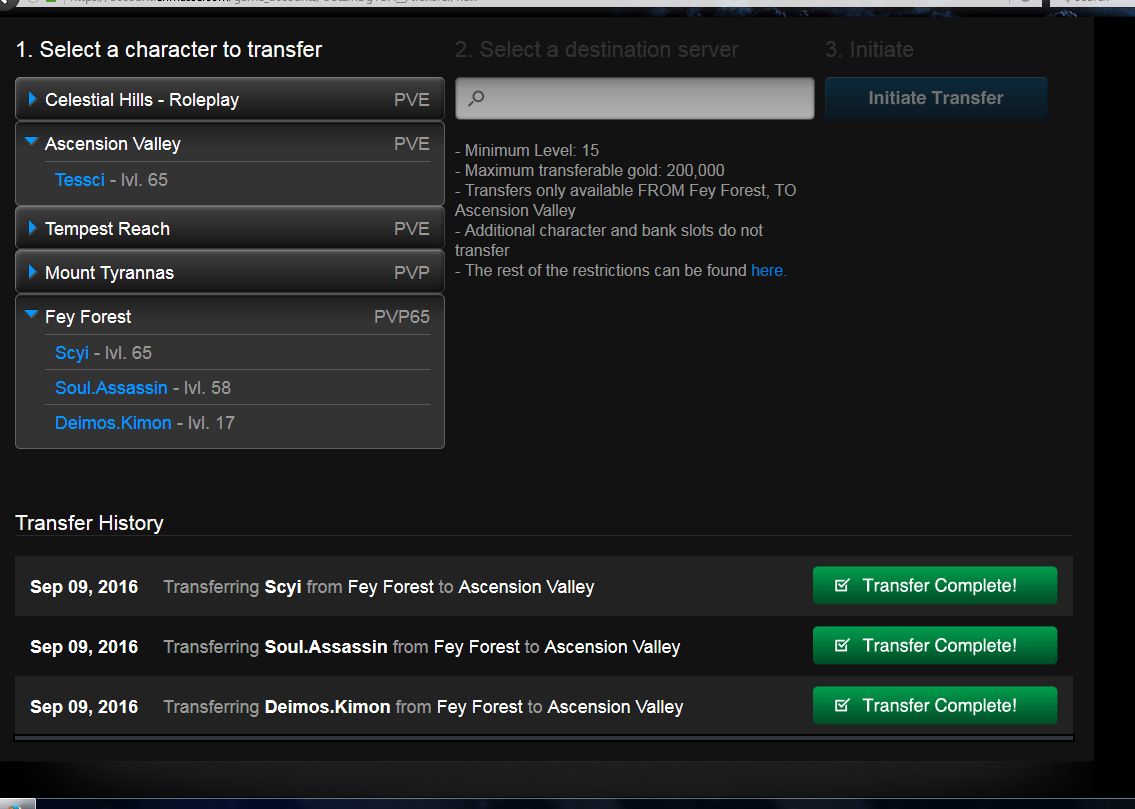Image resolution: width=1135 pixels, height=809 pixels.
Task: Expand the Mount Tyrannas server arrow
Action: [33, 272]
